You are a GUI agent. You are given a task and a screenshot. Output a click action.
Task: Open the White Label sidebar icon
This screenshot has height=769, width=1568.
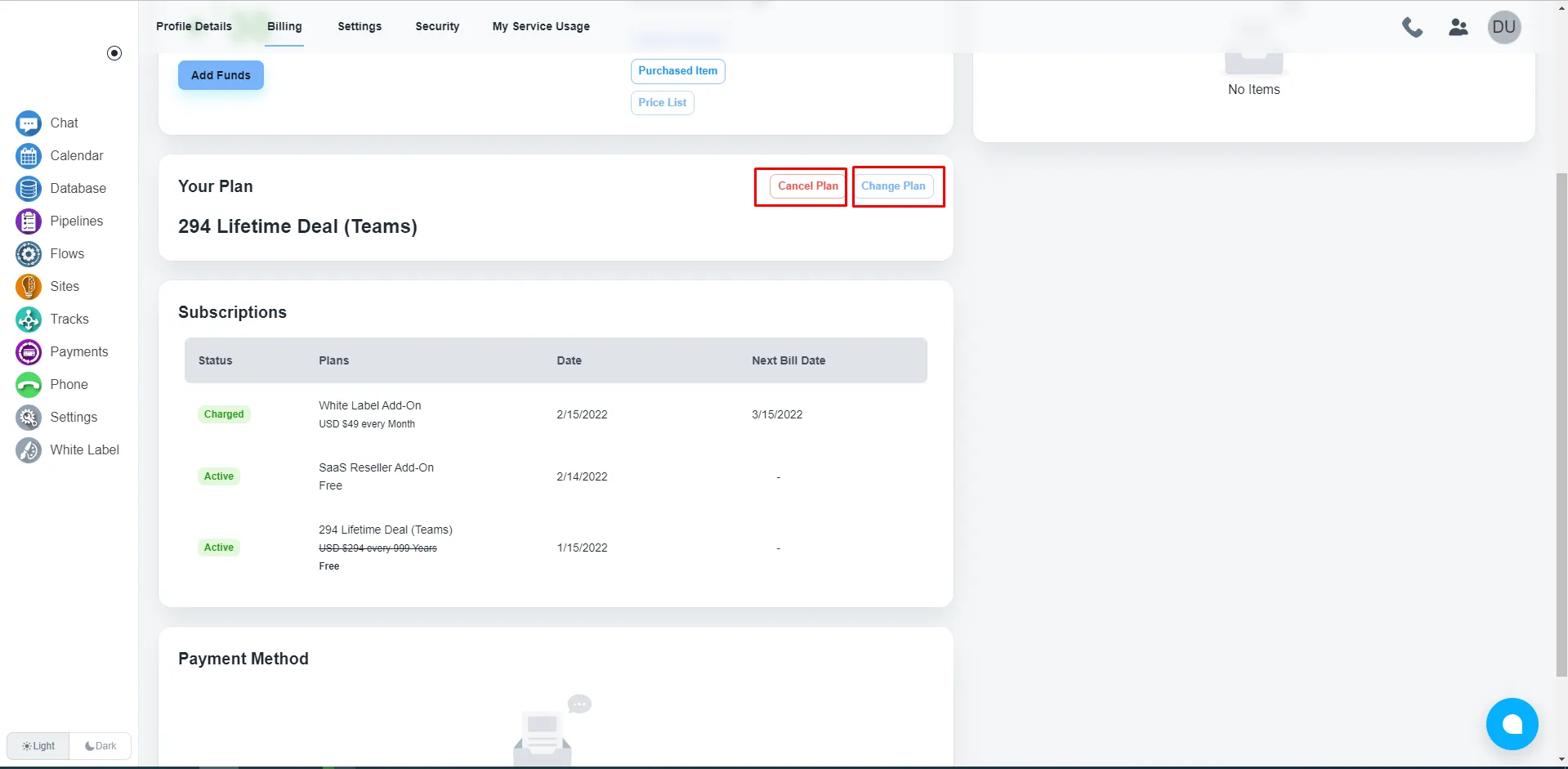pos(29,450)
